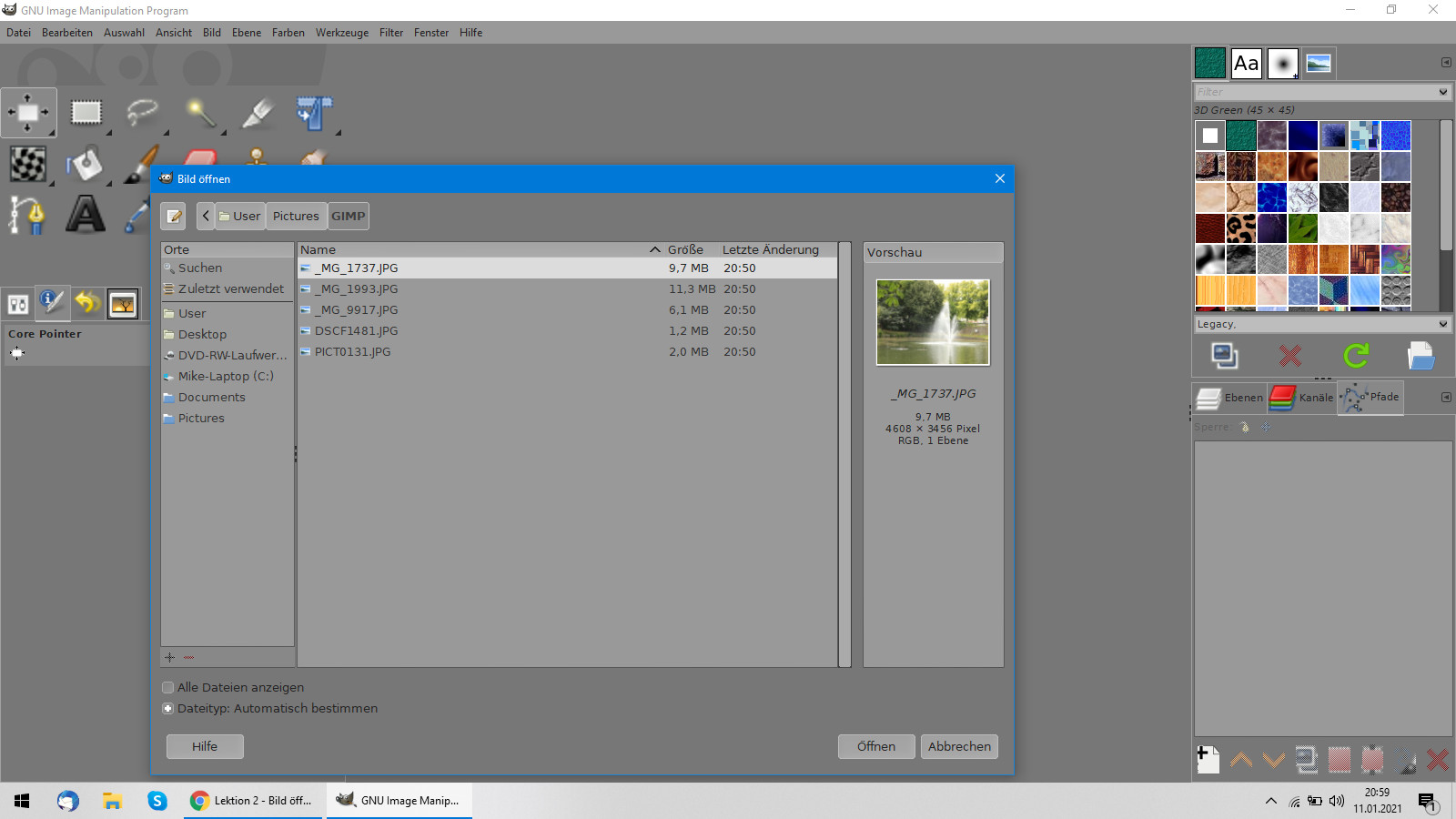The height and width of the screenshot is (819, 1456).
Task: Switch to the Document History tab
Action: click(x=1319, y=64)
